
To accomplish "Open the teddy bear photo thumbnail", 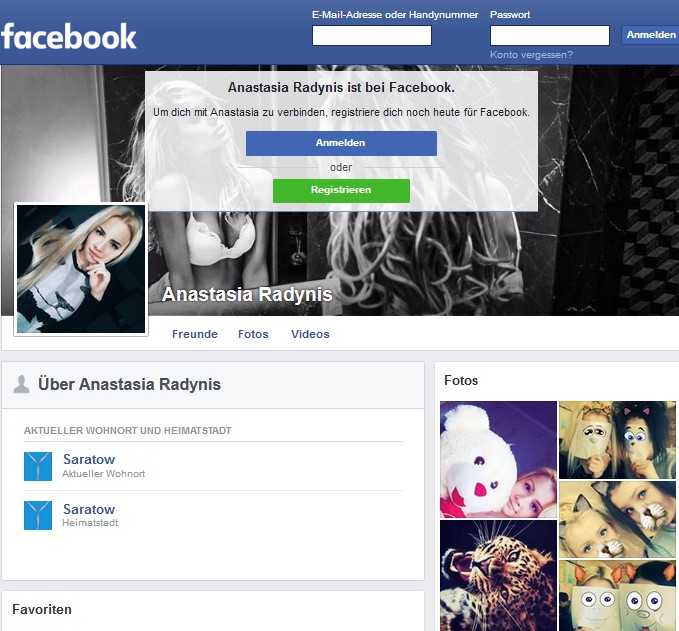I will [498, 459].
